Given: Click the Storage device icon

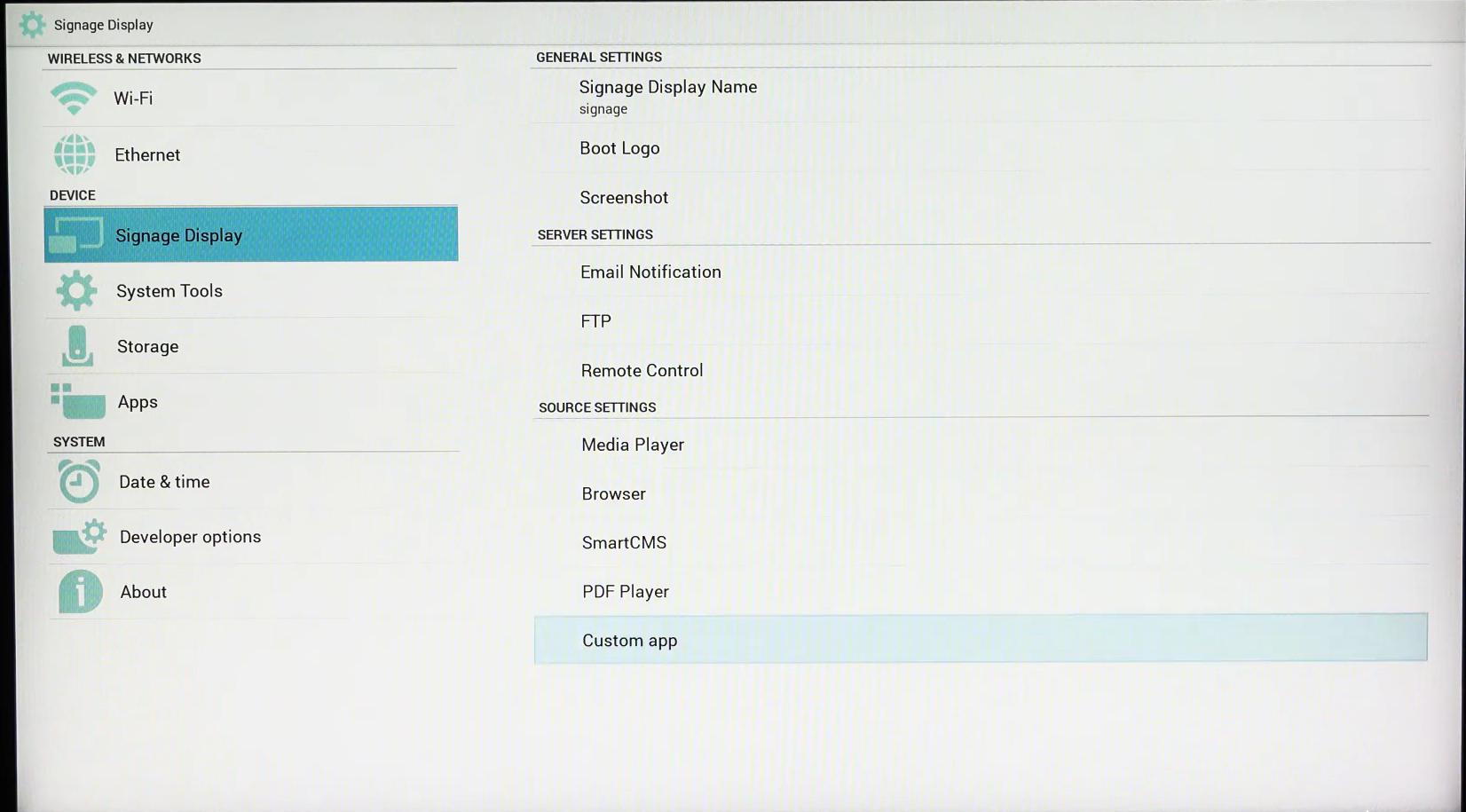Looking at the screenshot, I should tap(77, 346).
